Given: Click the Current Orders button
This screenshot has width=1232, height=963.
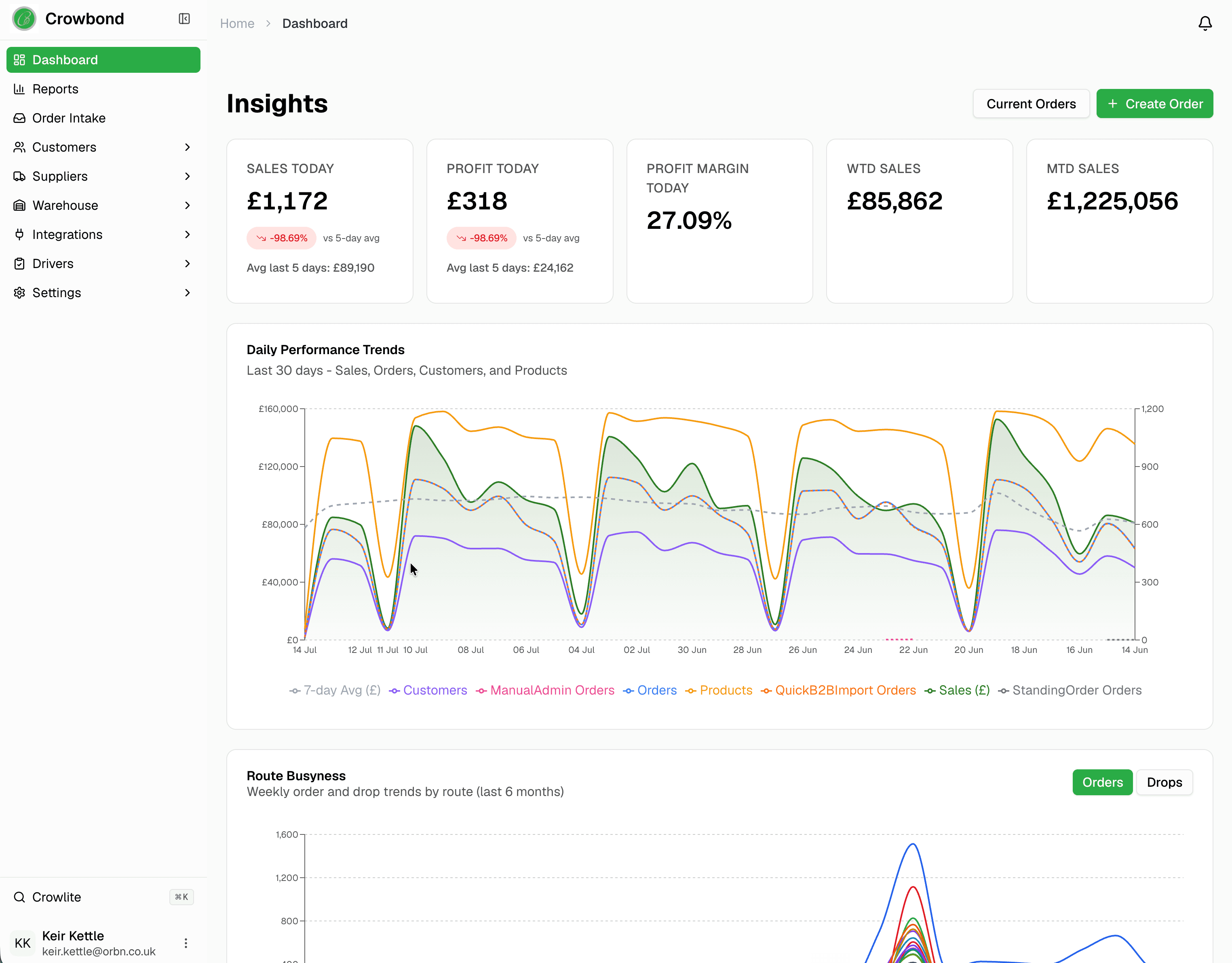Looking at the screenshot, I should [1031, 104].
